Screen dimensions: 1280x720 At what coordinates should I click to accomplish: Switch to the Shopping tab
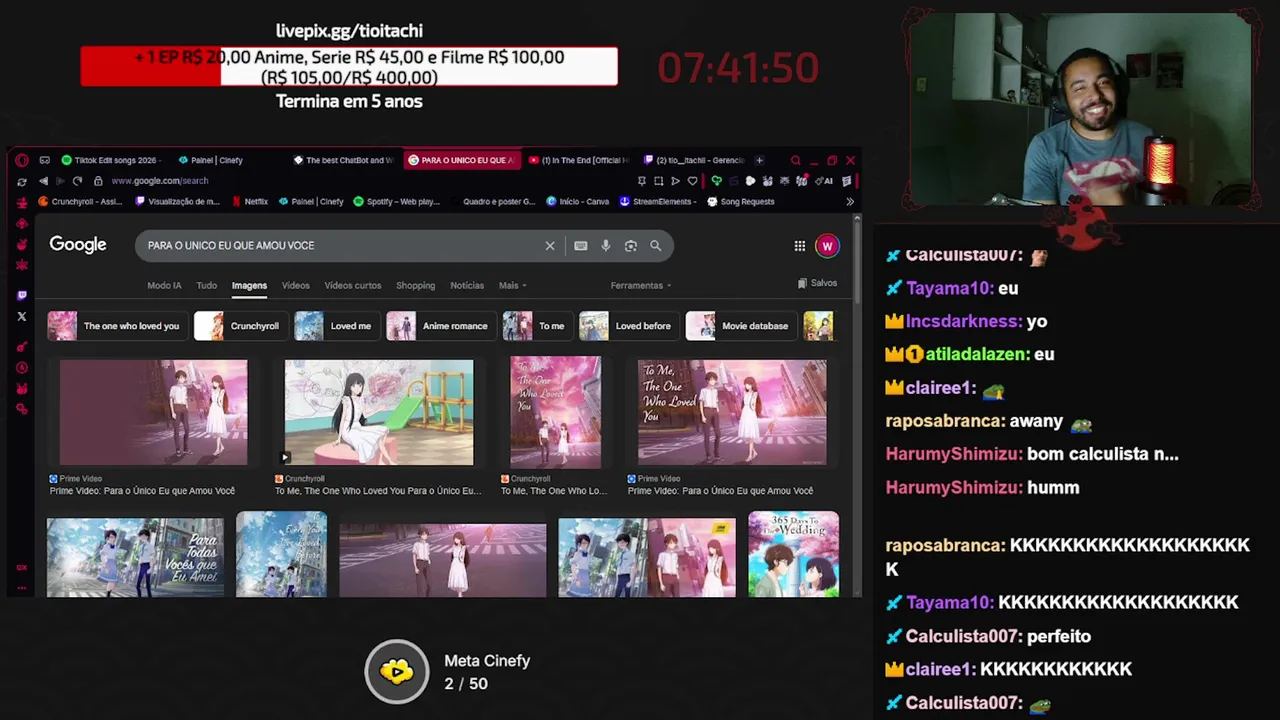click(415, 286)
